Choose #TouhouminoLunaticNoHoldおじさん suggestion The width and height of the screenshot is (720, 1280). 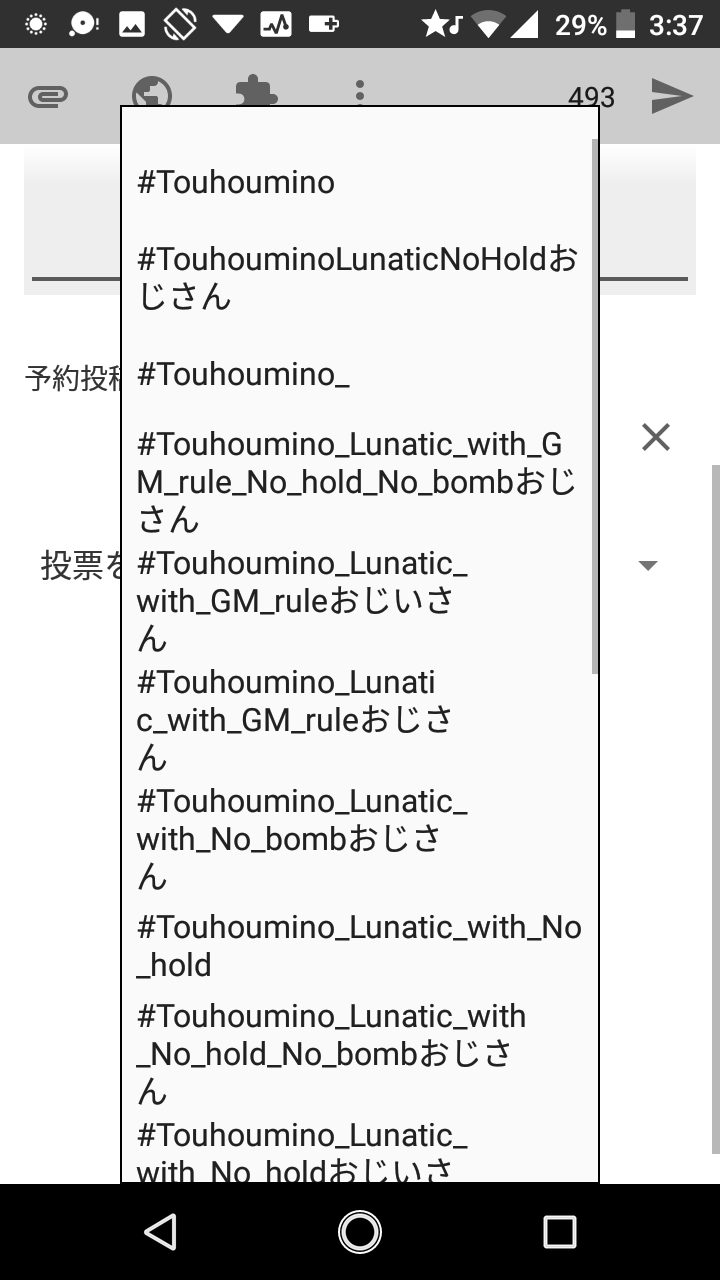pyautogui.click(x=357, y=278)
